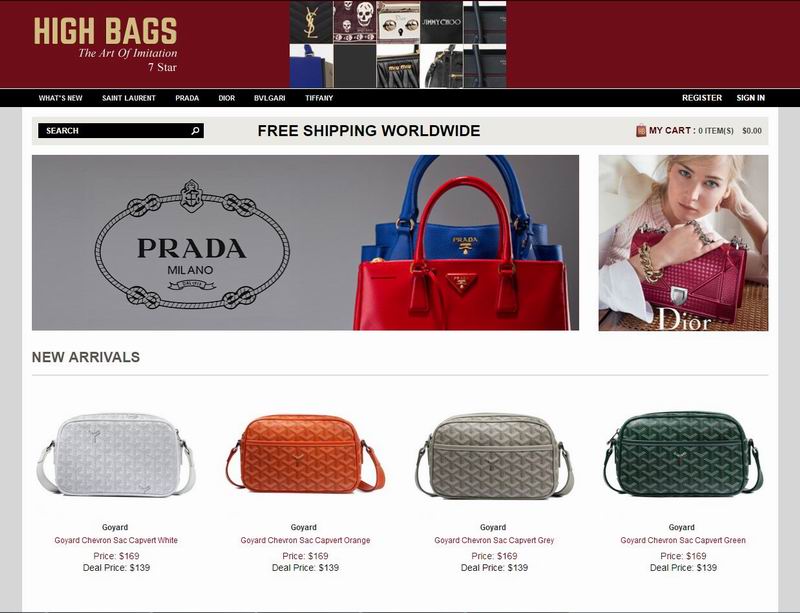Open the My Cart link
The image size is (800, 613).
point(672,131)
